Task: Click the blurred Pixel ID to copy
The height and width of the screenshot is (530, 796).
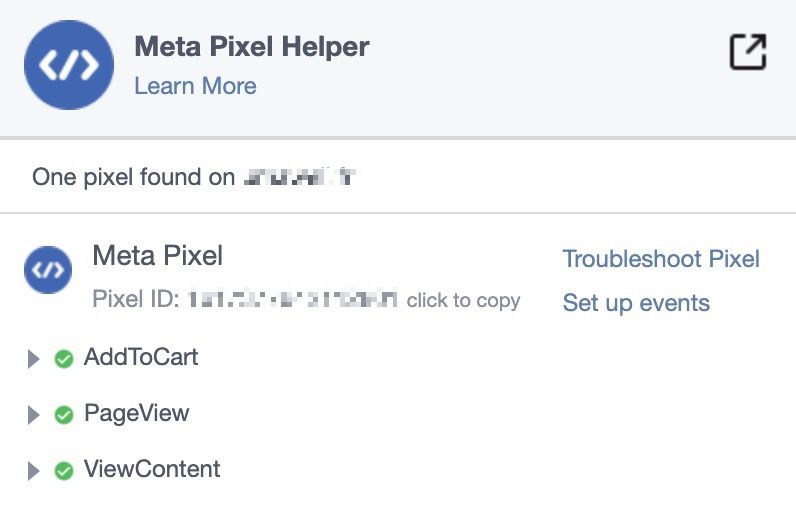Action: pyautogui.click(x=292, y=300)
